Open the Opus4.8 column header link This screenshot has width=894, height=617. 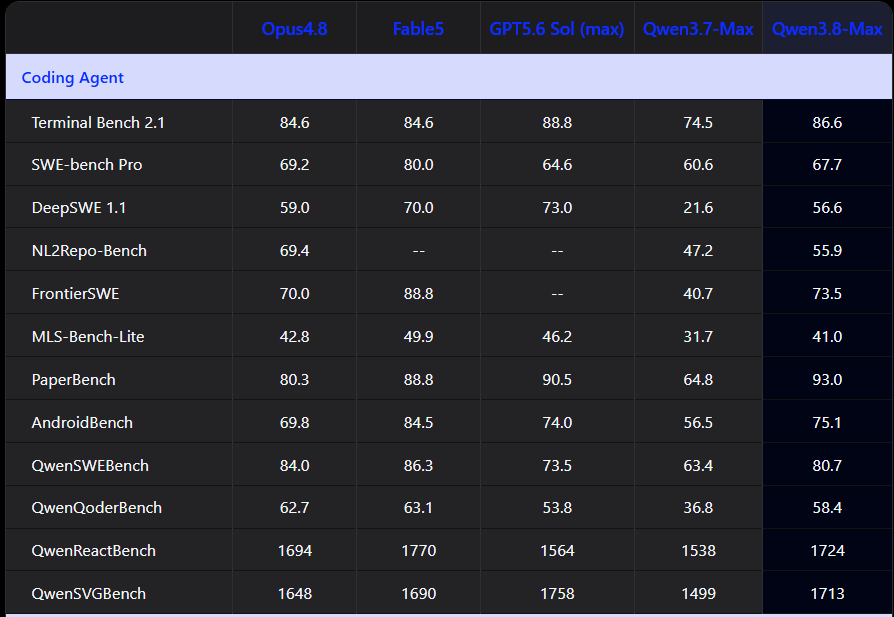coord(294,29)
